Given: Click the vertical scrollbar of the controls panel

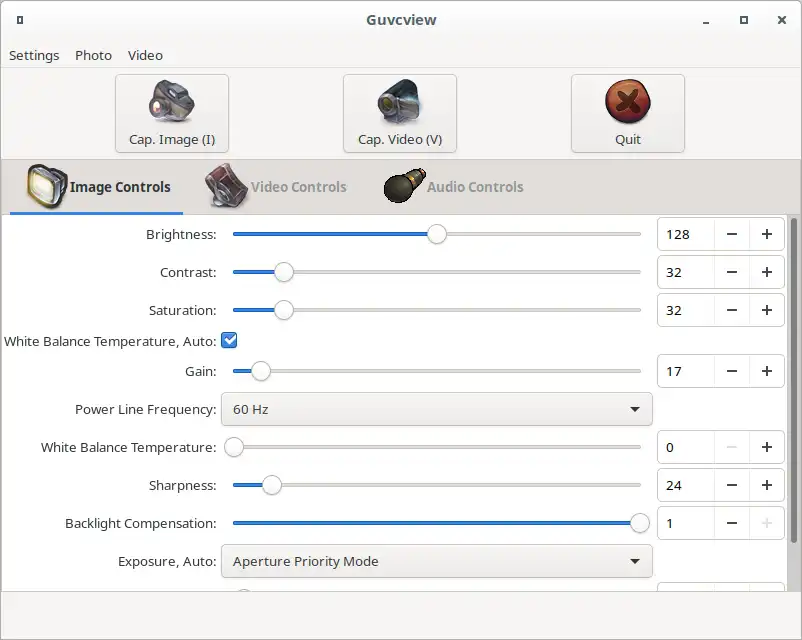Looking at the screenshot, I should click(x=793, y=380).
